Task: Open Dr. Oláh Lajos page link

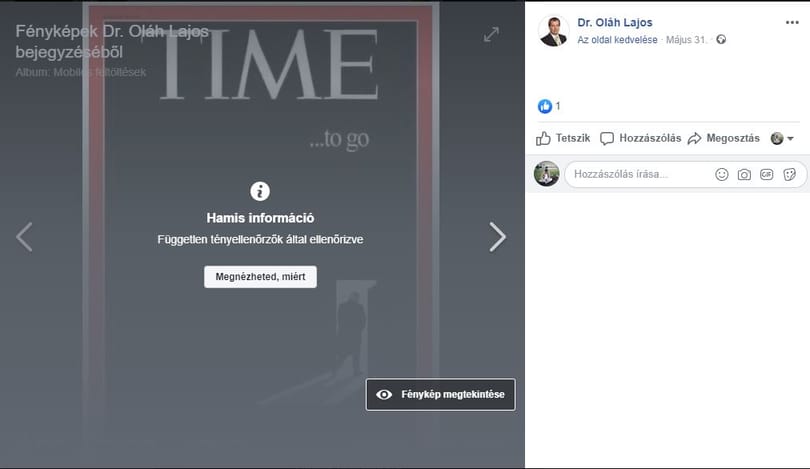Action: pyautogui.click(x=615, y=23)
